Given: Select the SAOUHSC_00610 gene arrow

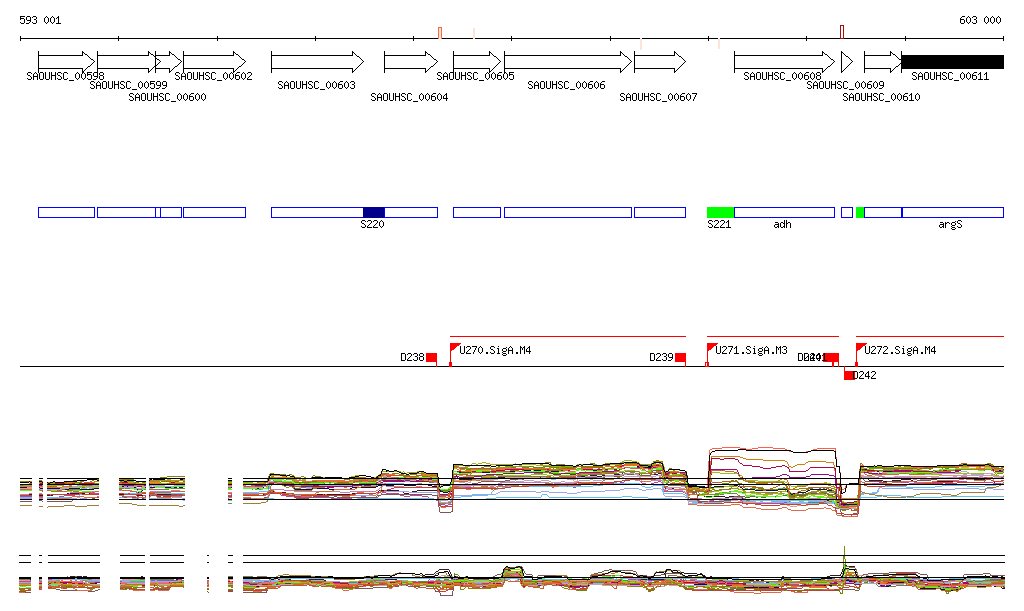Looking at the screenshot, I should (883, 62).
